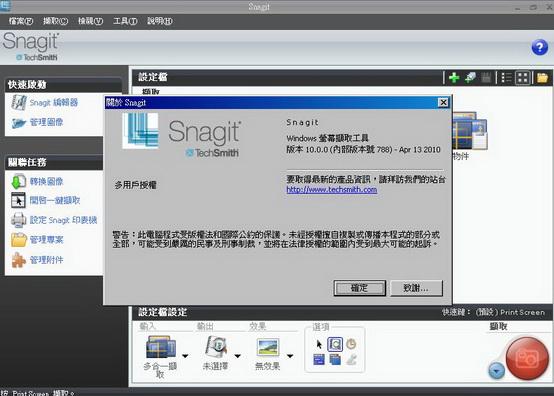554x396 pixels.
Task: Expand the 無效果 effects dropdown arrow
Action: (x=290, y=356)
